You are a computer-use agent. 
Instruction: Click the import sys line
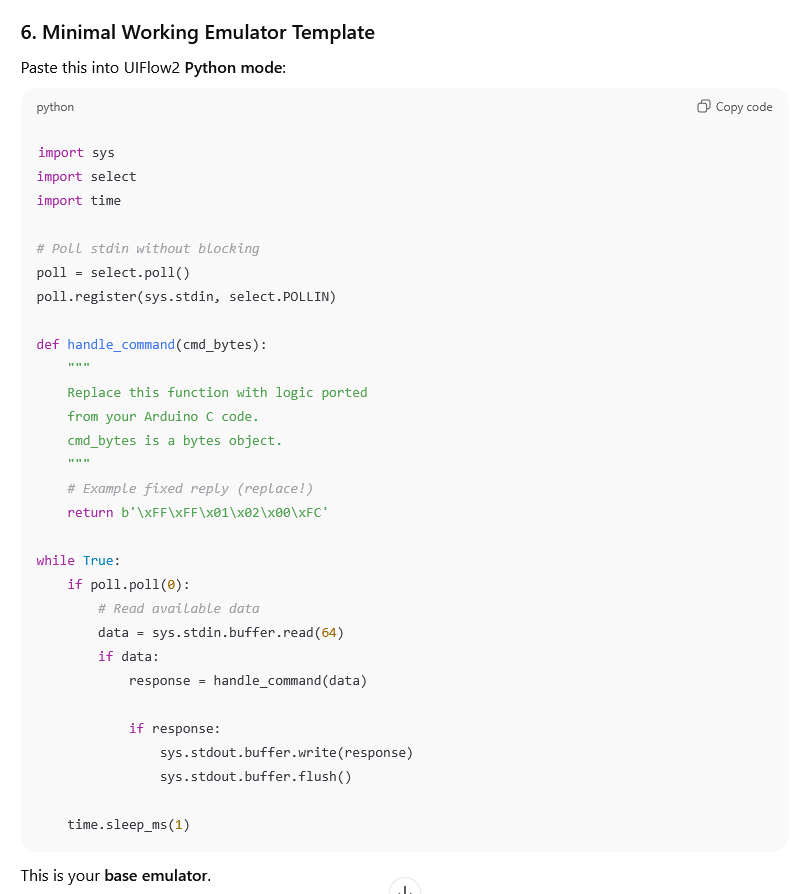click(76, 153)
